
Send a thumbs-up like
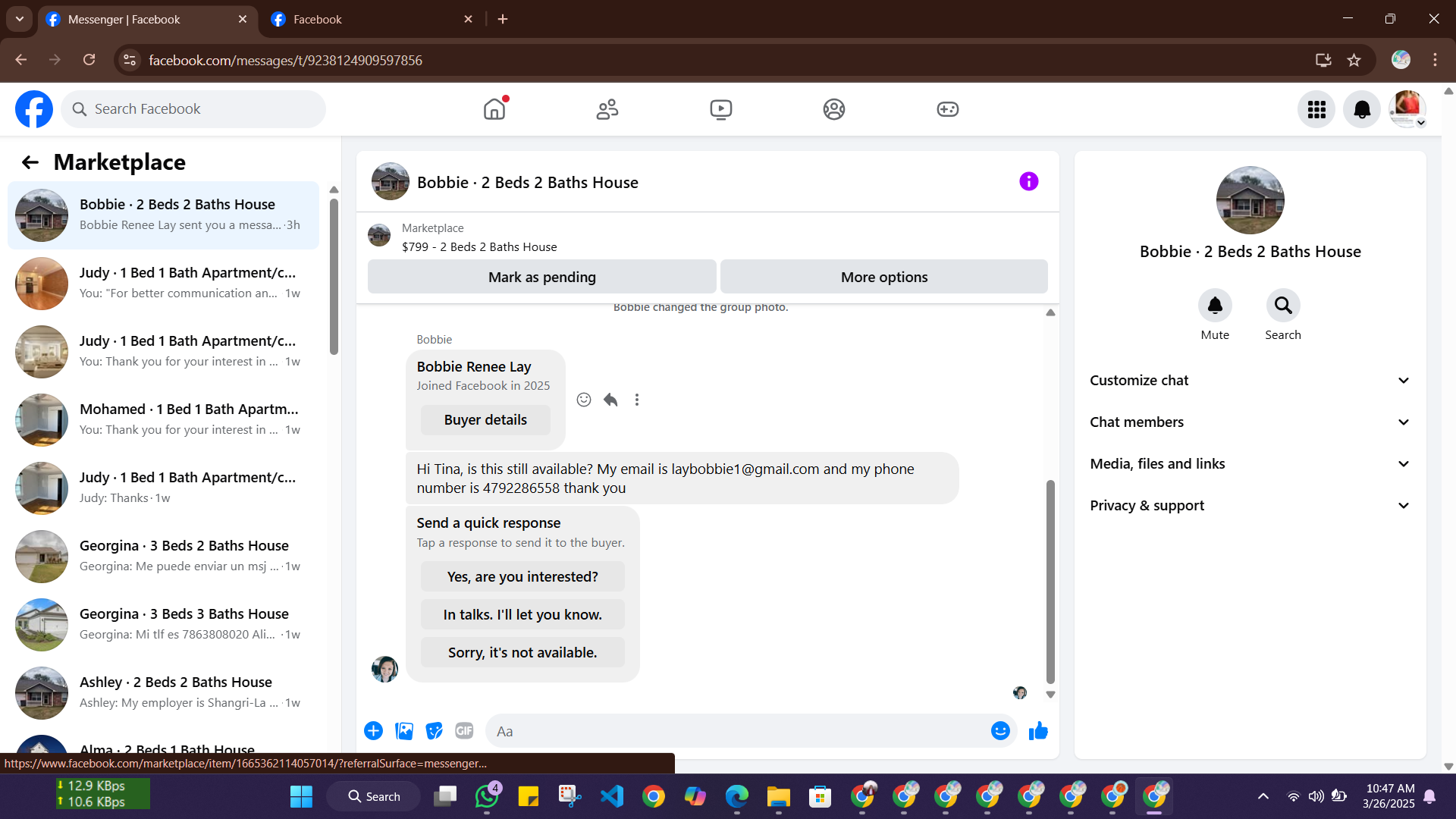pyautogui.click(x=1038, y=730)
